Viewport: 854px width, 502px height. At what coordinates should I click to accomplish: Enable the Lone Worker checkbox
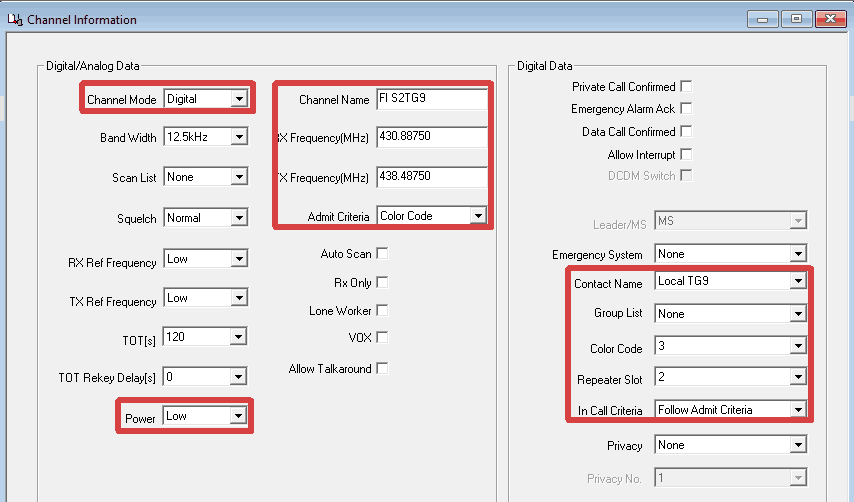382,311
